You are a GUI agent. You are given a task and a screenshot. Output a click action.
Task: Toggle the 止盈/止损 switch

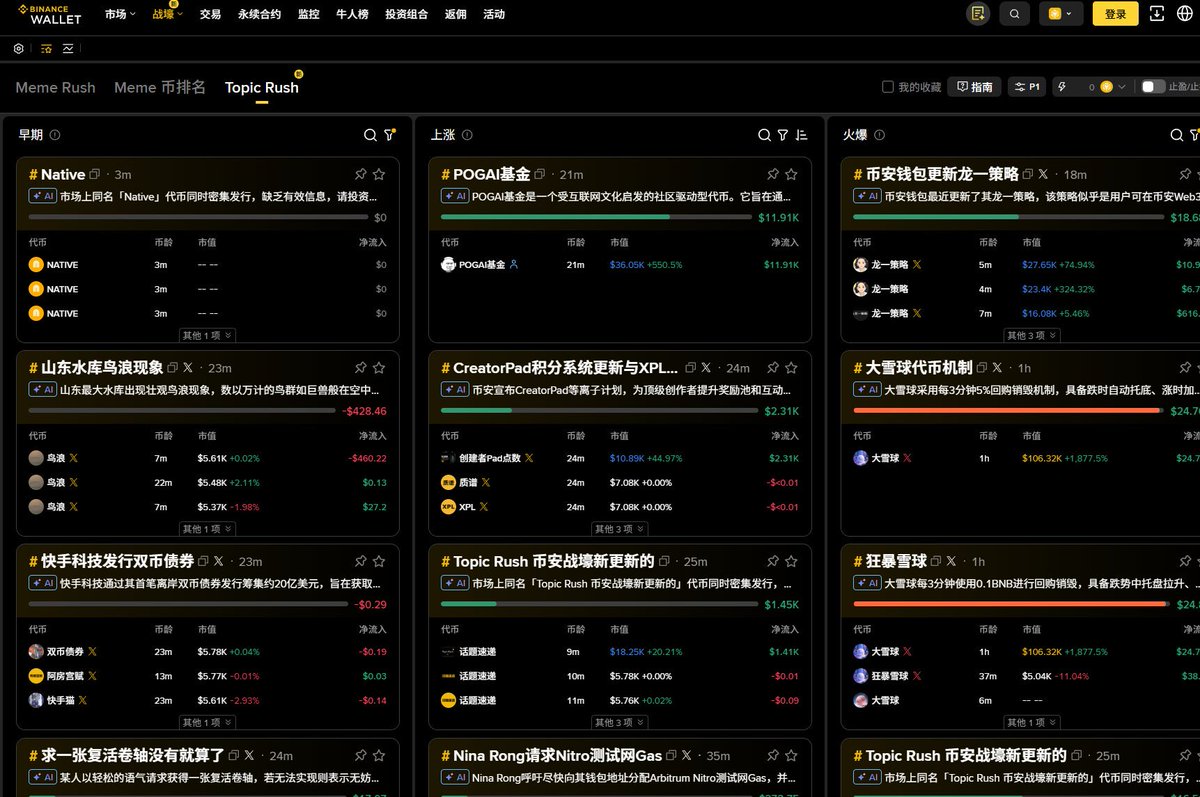[x=1153, y=87]
